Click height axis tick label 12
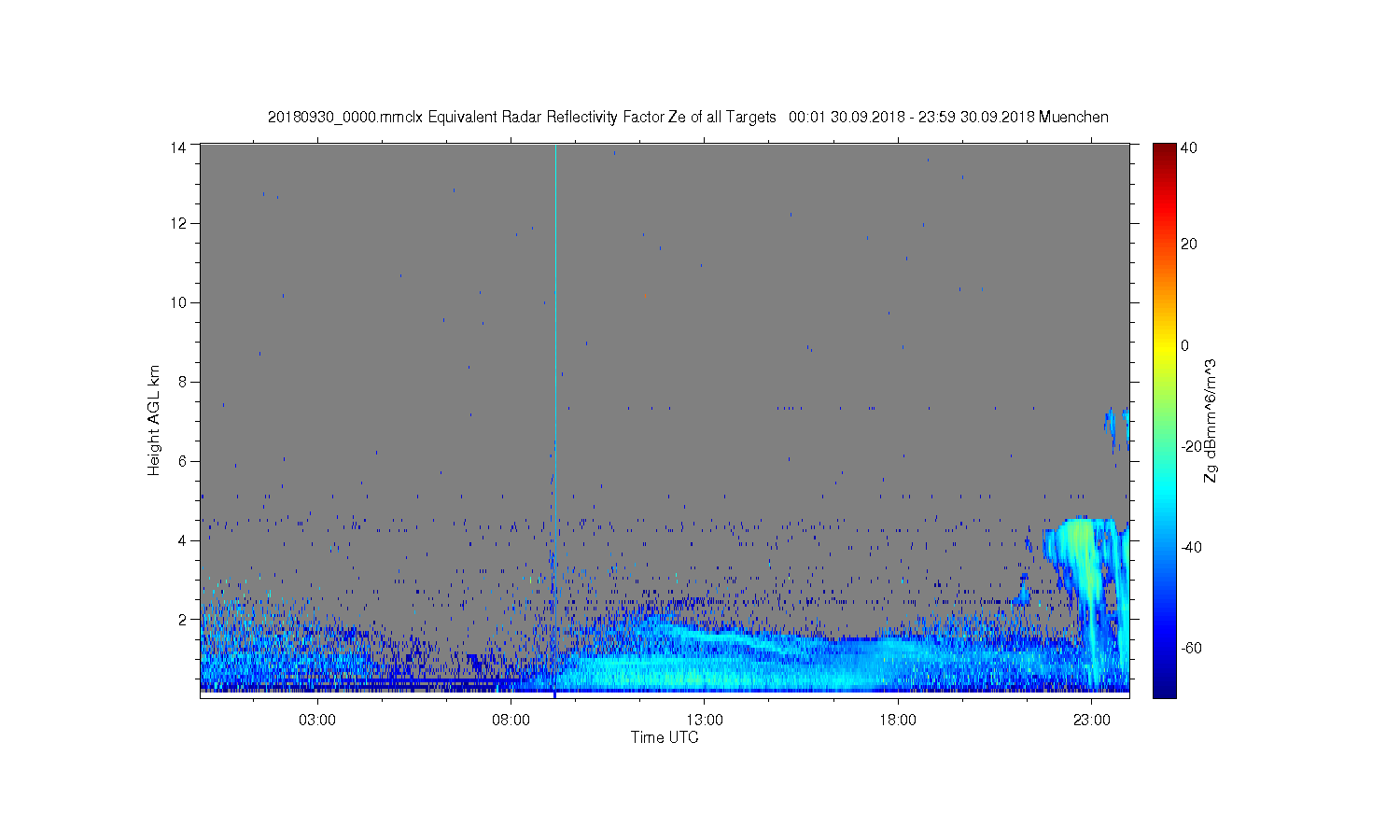Screen dimensions: 1400x840 pos(178,223)
